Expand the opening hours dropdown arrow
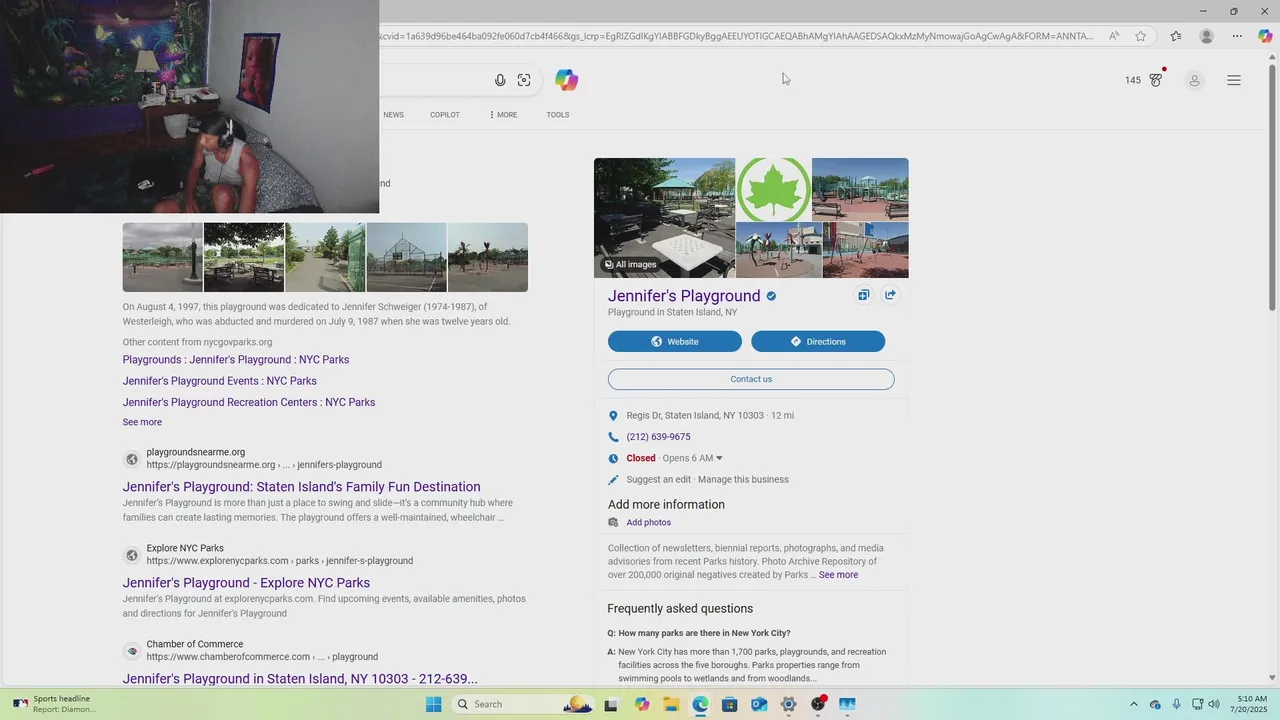This screenshot has width=1280, height=720. (719, 458)
